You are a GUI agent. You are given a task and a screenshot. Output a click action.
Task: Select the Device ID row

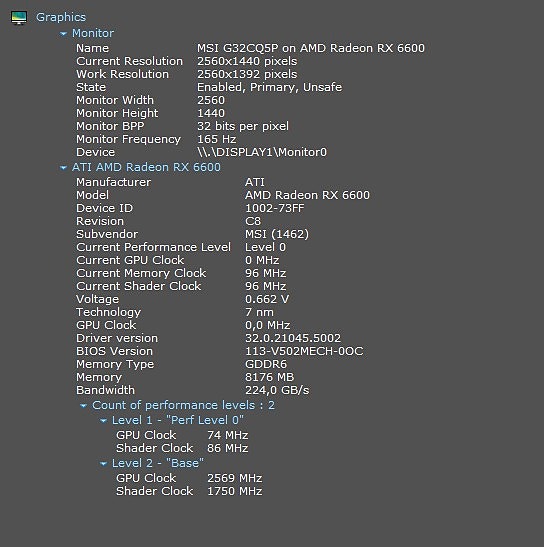[190, 208]
